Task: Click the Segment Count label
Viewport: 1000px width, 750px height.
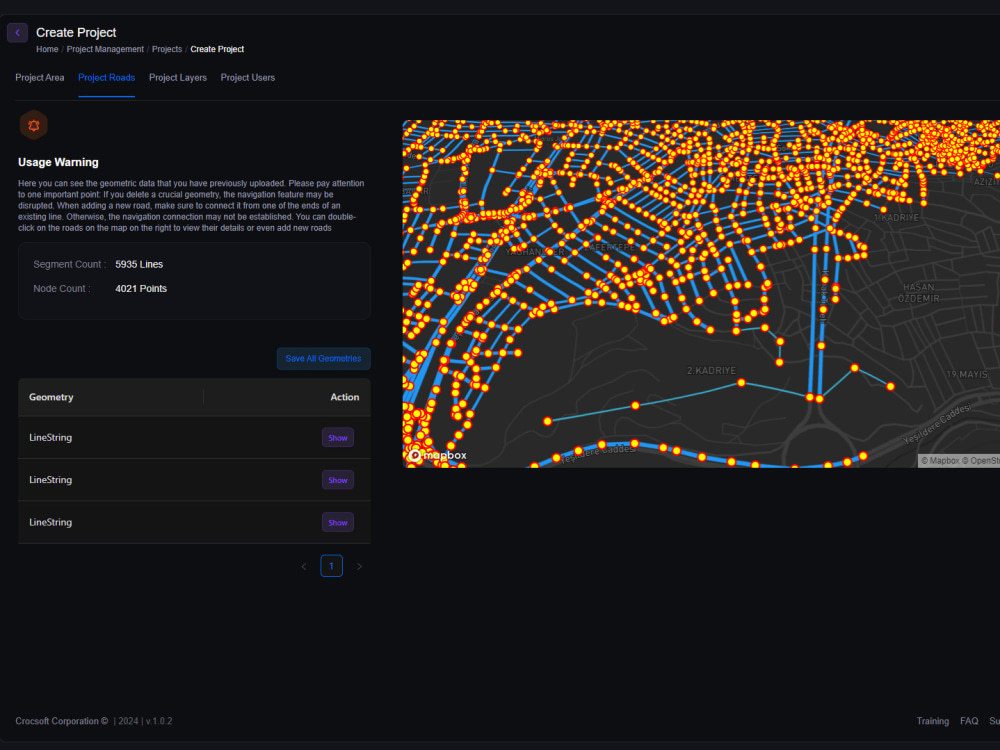Action: tap(70, 265)
